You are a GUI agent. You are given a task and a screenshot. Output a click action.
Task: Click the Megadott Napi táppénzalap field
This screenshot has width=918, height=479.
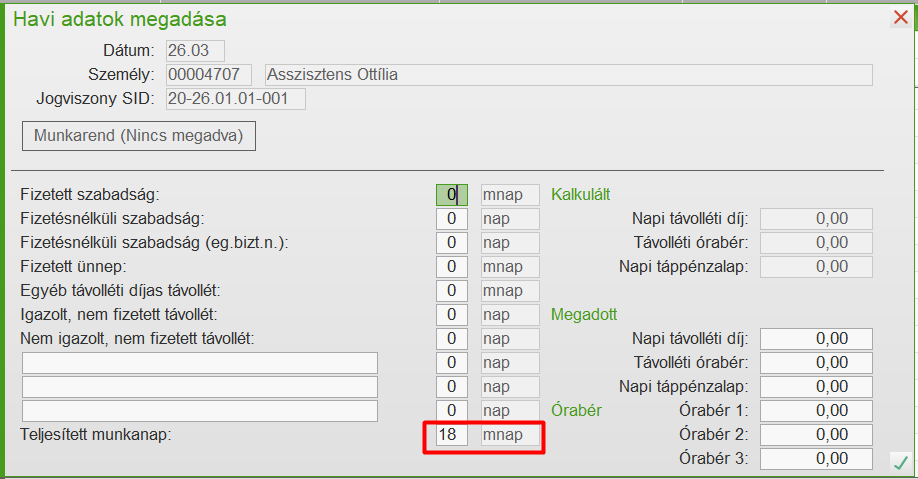pos(816,387)
